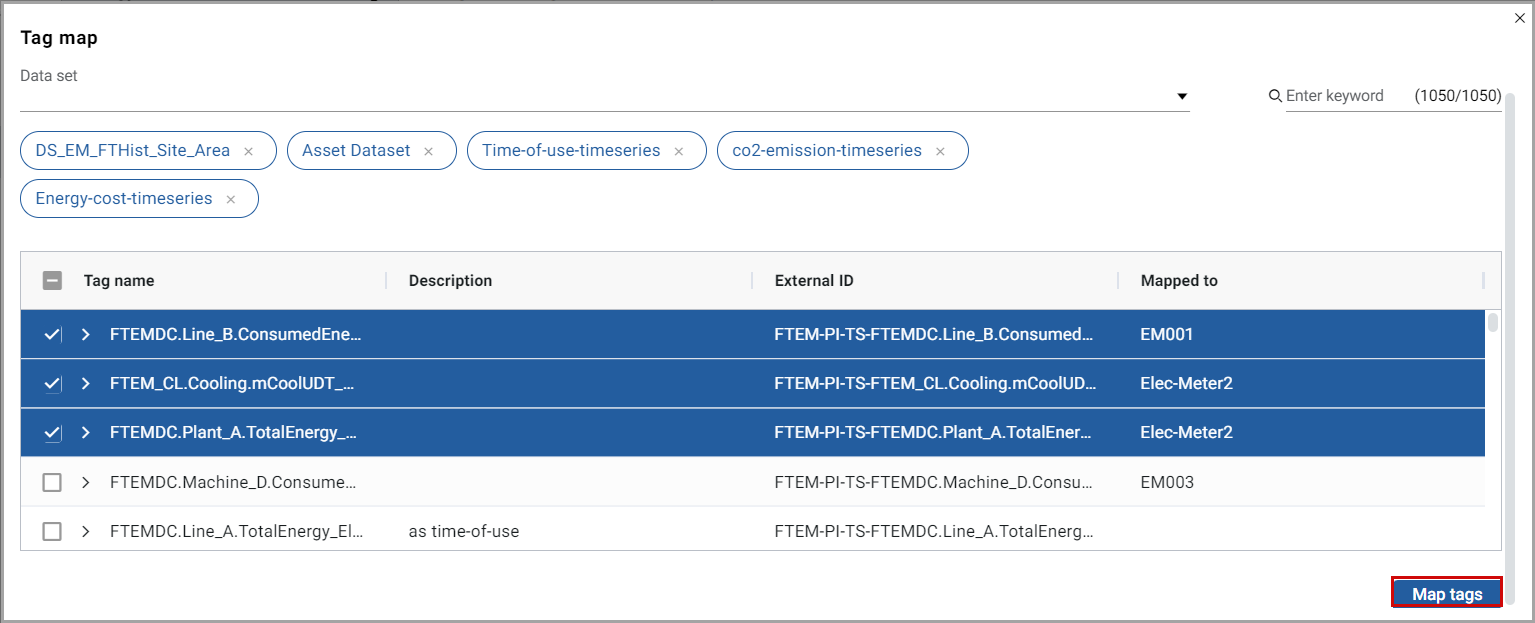Sort by Tag name column header

click(119, 281)
